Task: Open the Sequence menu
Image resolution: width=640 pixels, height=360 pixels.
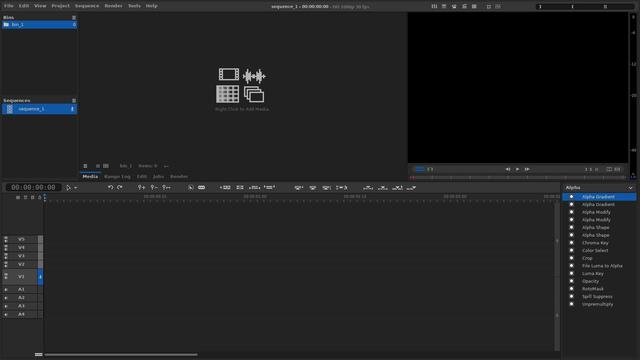Action: point(87,6)
